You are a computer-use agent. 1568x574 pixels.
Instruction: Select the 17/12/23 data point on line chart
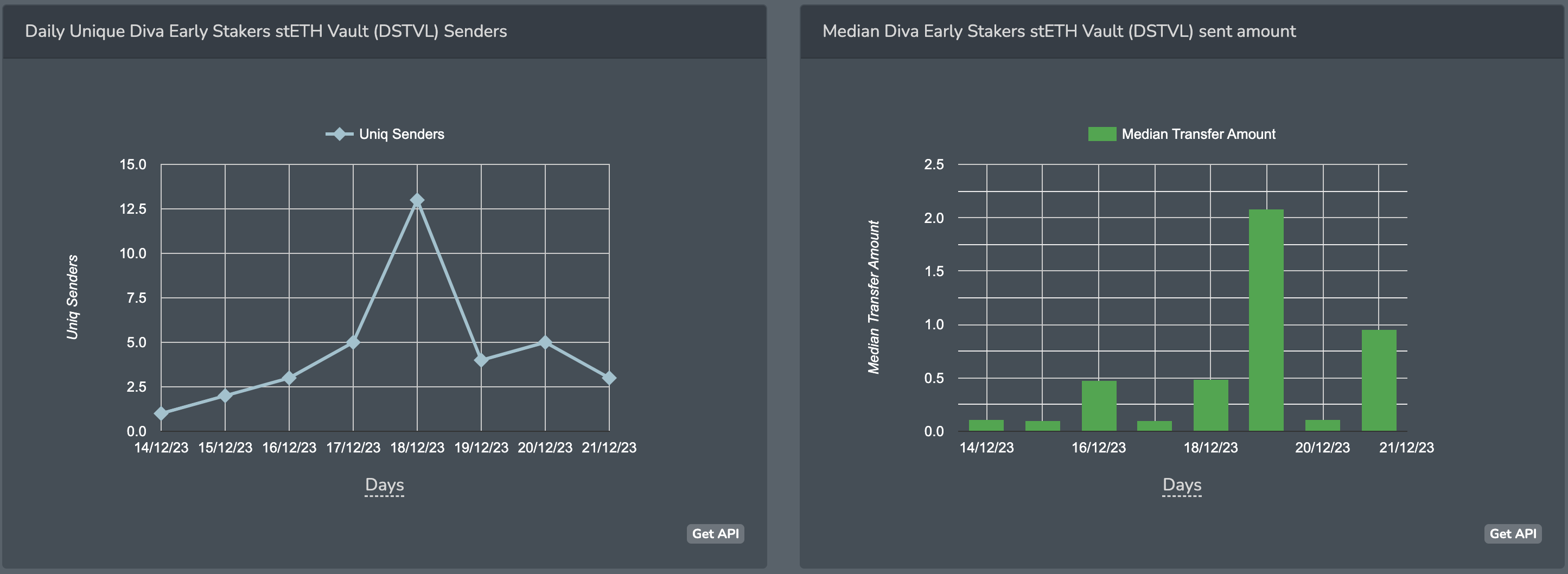click(353, 342)
